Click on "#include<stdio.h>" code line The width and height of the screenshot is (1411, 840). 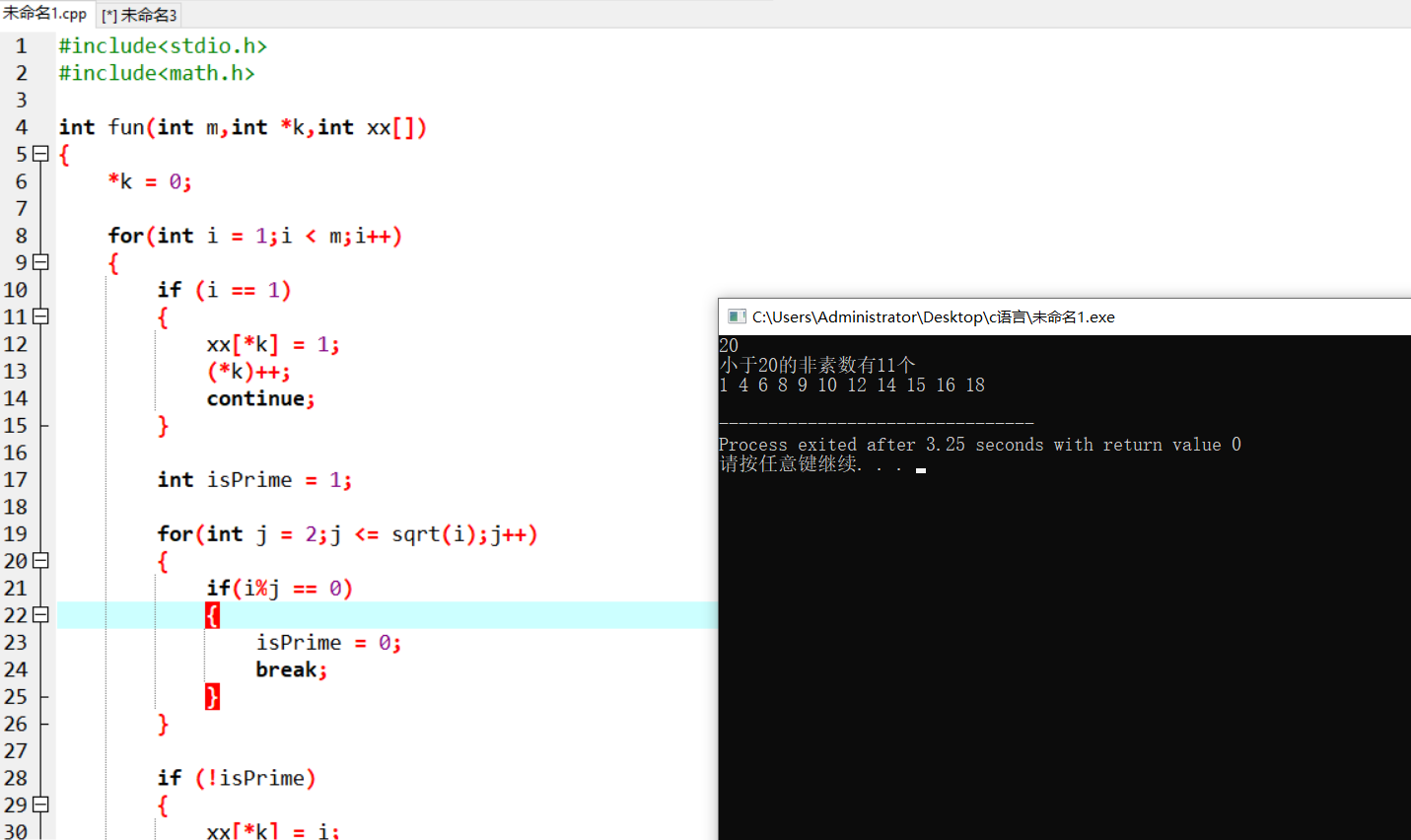click(163, 46)
